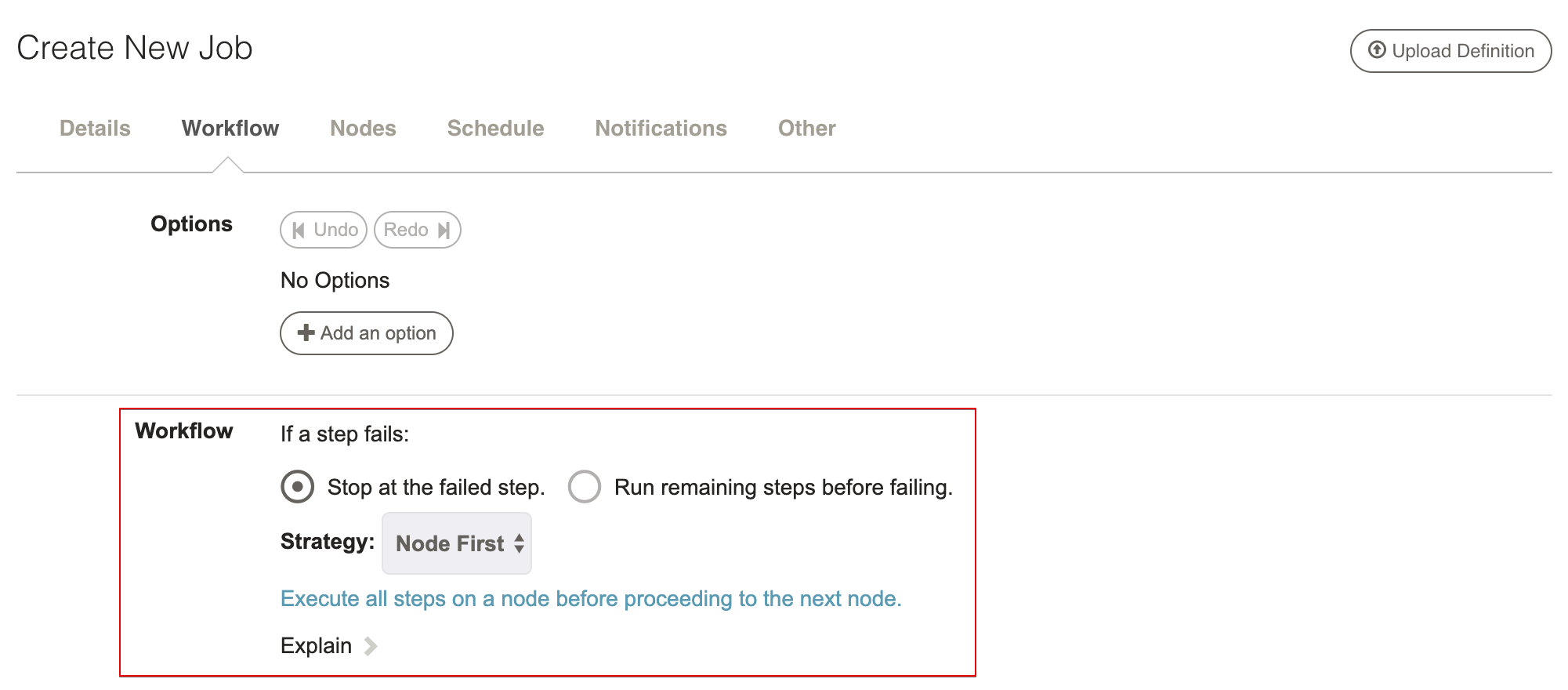Screen dimensions: 1568x690
Task: Click the 'No Options' text
Action: tap(335, 280)
